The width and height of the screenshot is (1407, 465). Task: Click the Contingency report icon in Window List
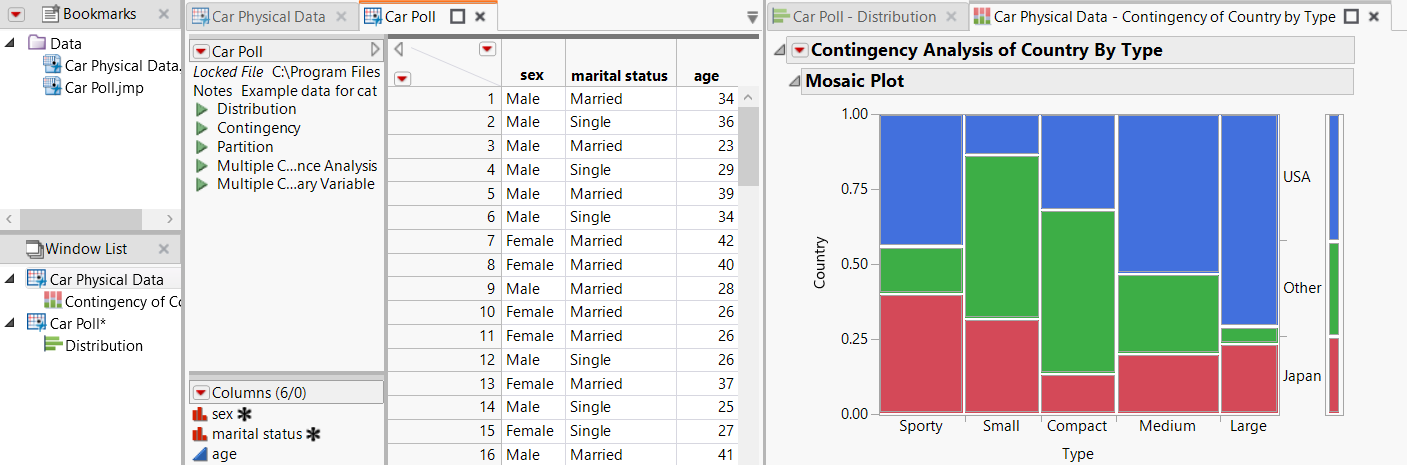tap(53, 302)
